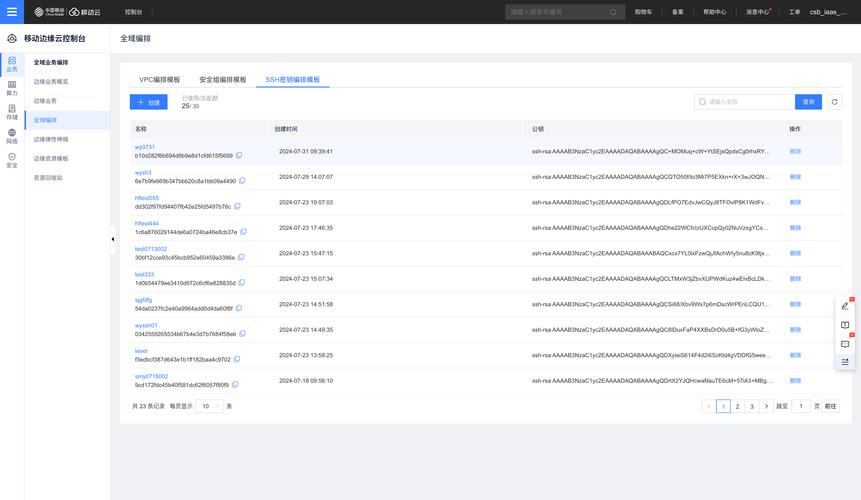This screenshot has width=861, height=500.
Task: Delete the wy0731 key row
Action: (795, 151)
